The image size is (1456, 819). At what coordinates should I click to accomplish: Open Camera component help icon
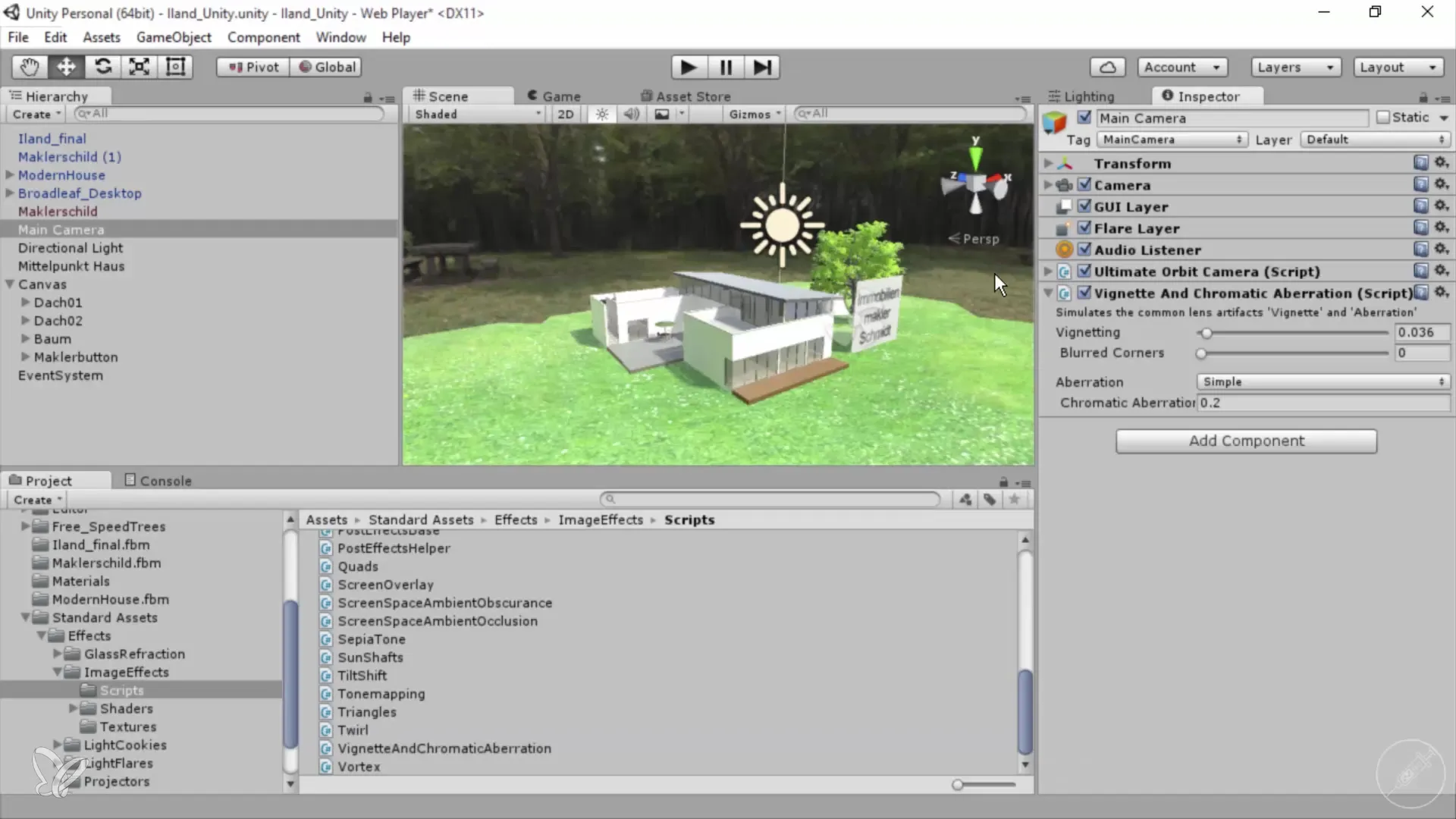click(1421, 184)
